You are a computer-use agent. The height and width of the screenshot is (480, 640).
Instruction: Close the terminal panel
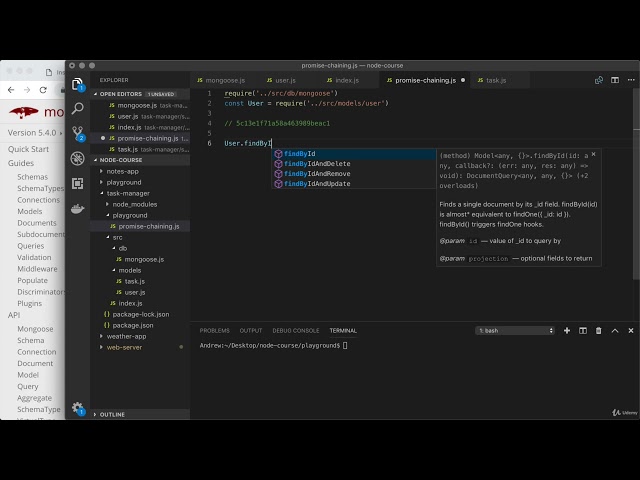coord(631,331)
